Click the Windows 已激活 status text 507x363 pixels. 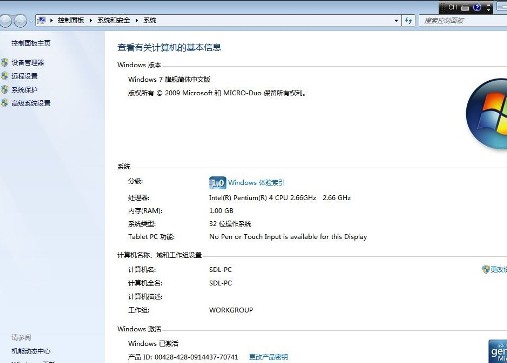153,343
